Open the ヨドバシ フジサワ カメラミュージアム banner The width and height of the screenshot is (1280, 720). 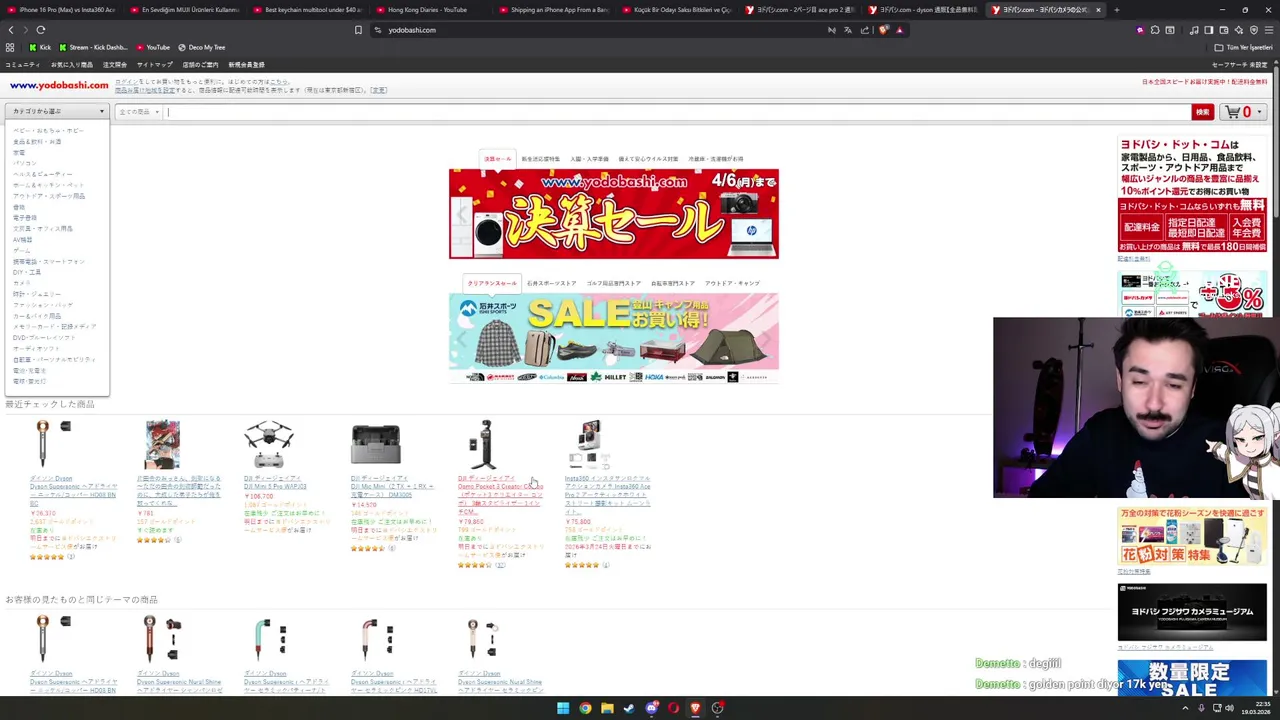pos(1191,612)
